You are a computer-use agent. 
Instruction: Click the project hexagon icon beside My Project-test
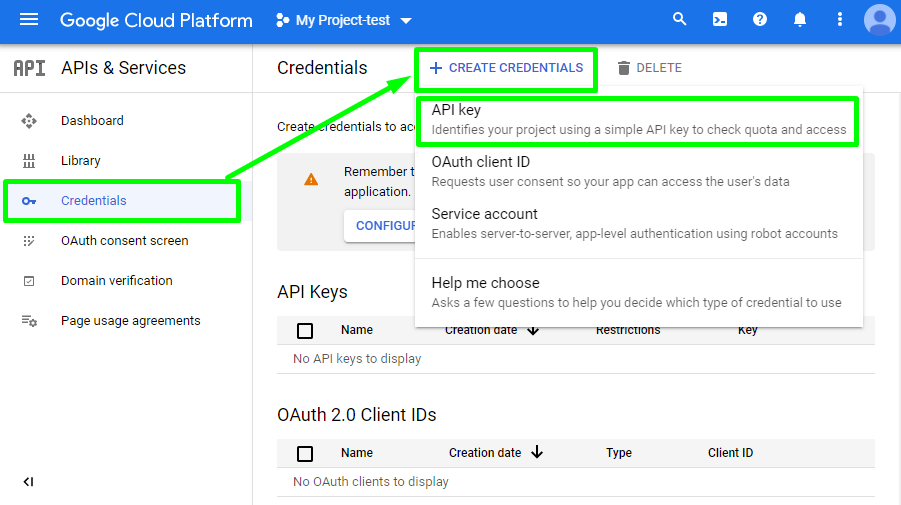click(x=282, y=21)
